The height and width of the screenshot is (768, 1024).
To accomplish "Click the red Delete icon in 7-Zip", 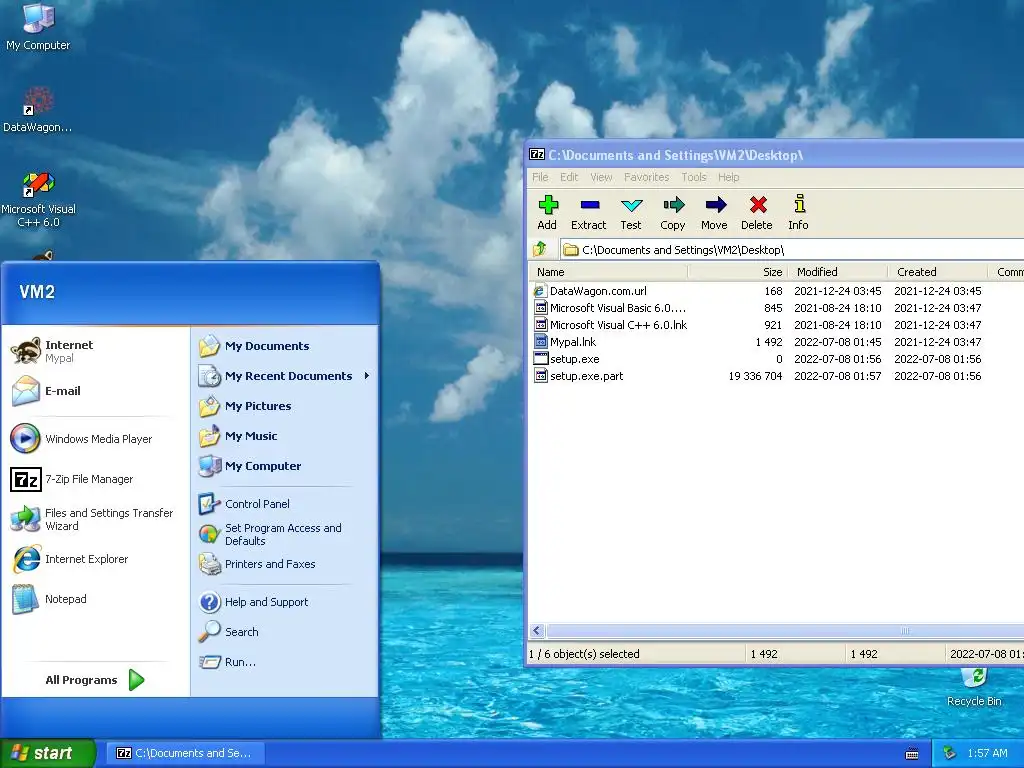I will [x=757, y=213].
